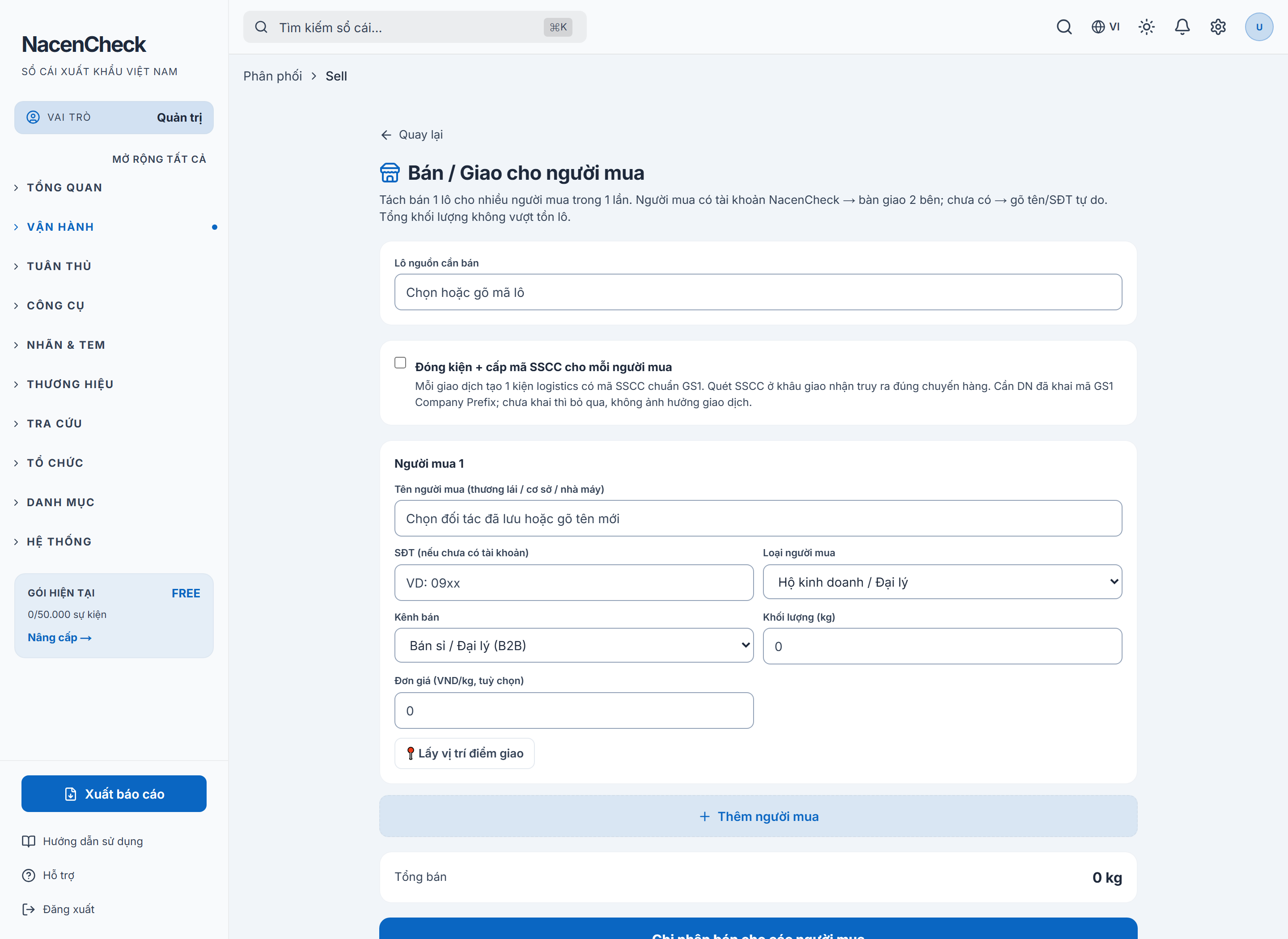Image resolution: width=1288 pixels, height=939 pixels.
Task: Click the back arrow next to Quay lại
Action: click(386, 135)
